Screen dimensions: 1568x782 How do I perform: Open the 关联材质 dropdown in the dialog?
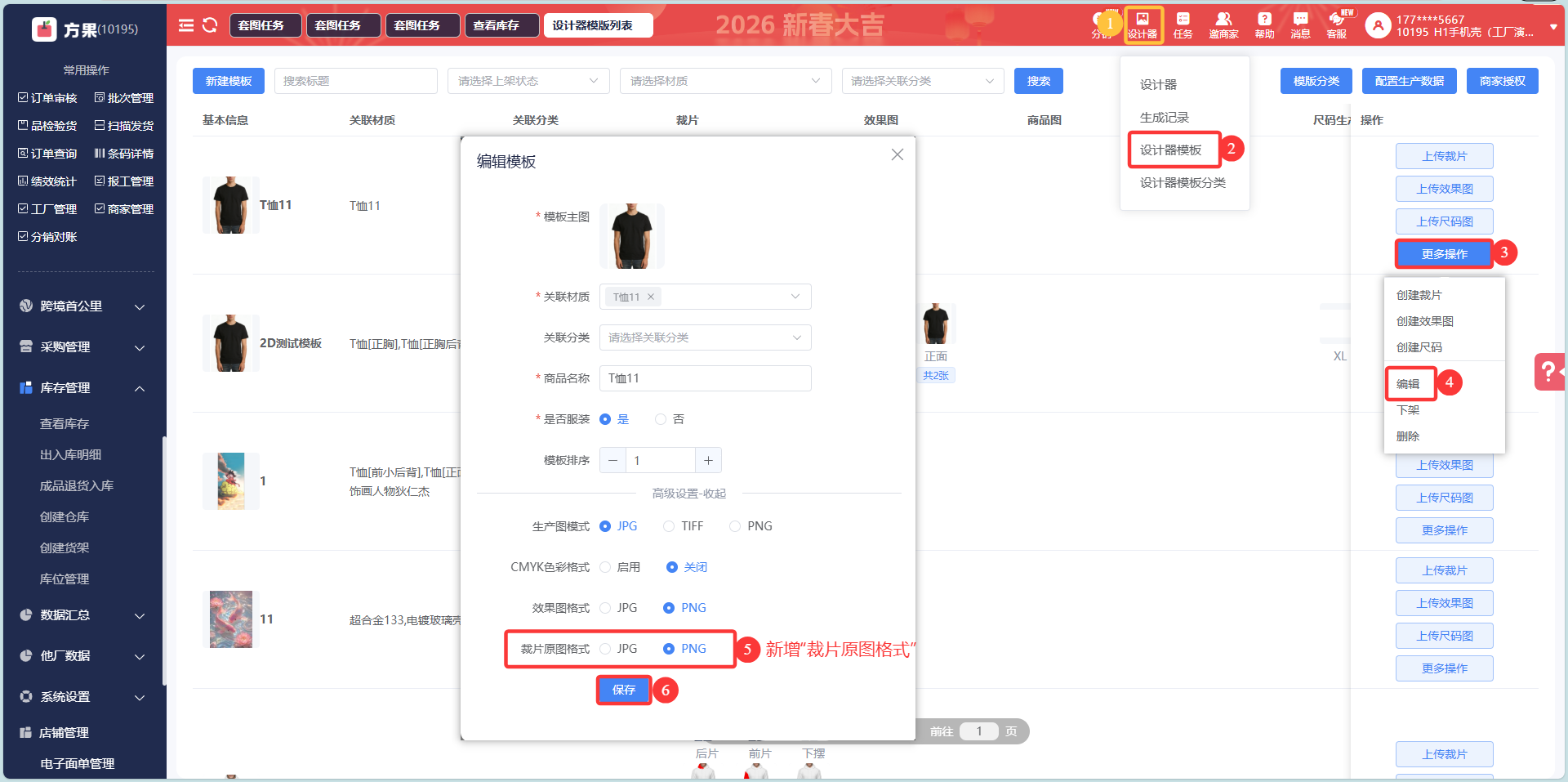[706, 297]
